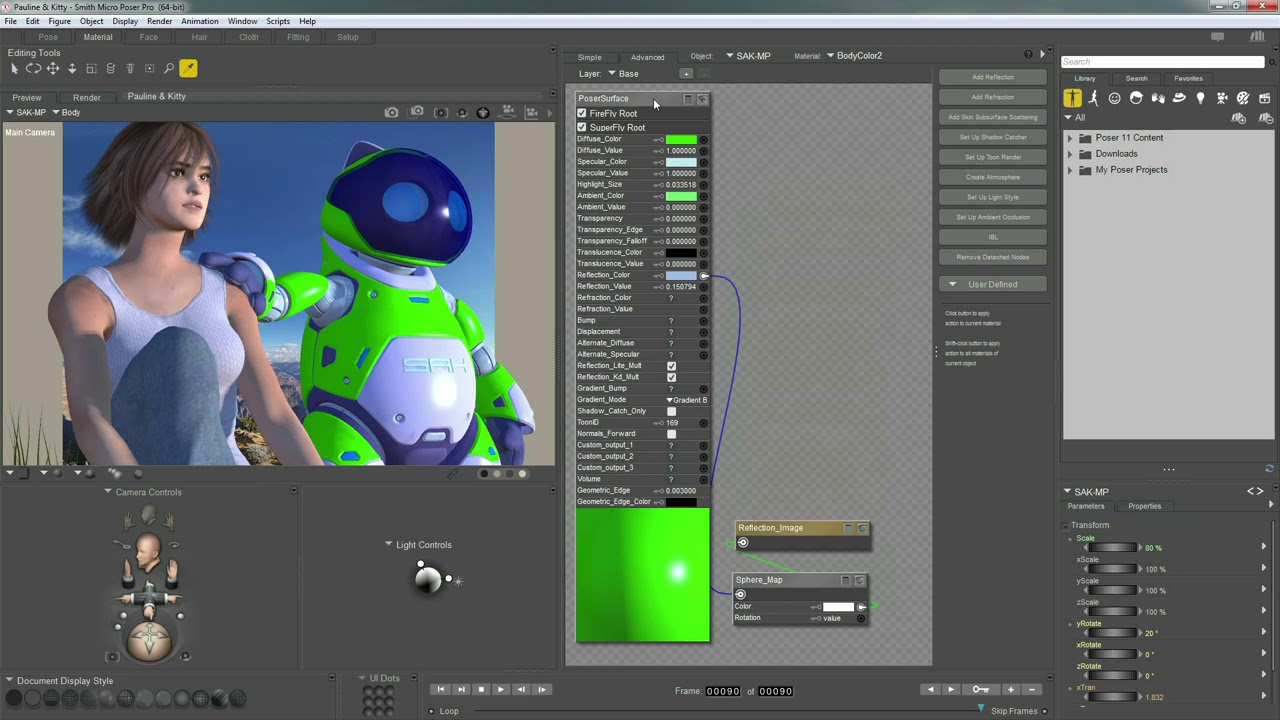Switch to the Pose room tab

click(48, 37)
